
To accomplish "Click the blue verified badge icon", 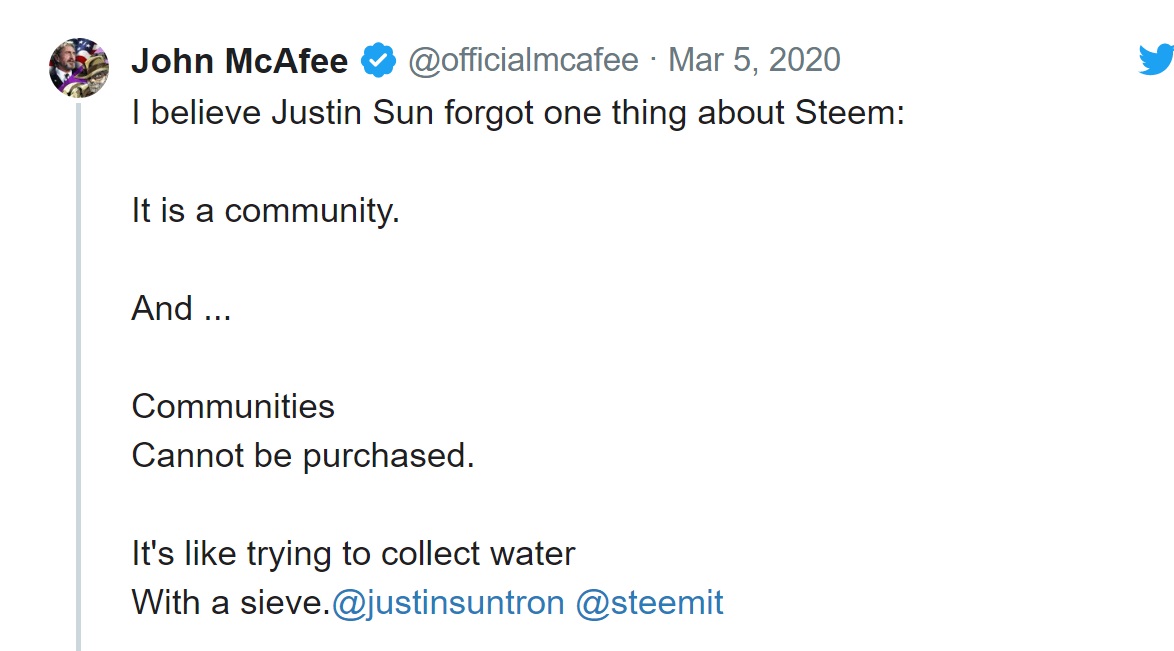I will click(x=377, y=61).
